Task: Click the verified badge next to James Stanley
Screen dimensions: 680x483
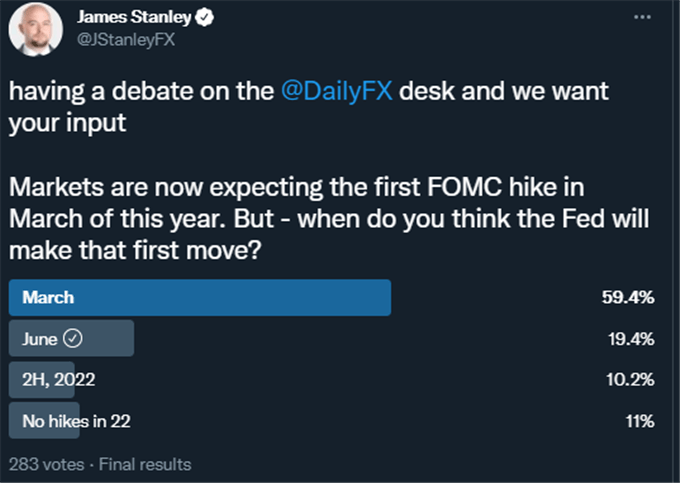Action: pos(204,17)
